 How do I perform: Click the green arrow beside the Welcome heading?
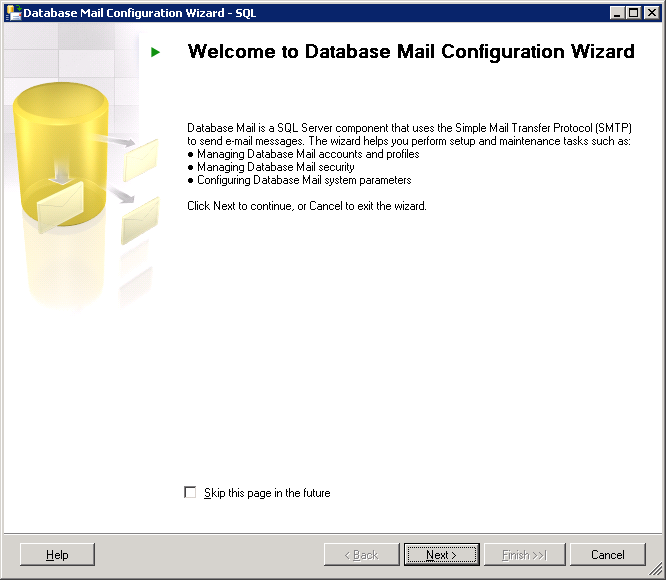155,52
